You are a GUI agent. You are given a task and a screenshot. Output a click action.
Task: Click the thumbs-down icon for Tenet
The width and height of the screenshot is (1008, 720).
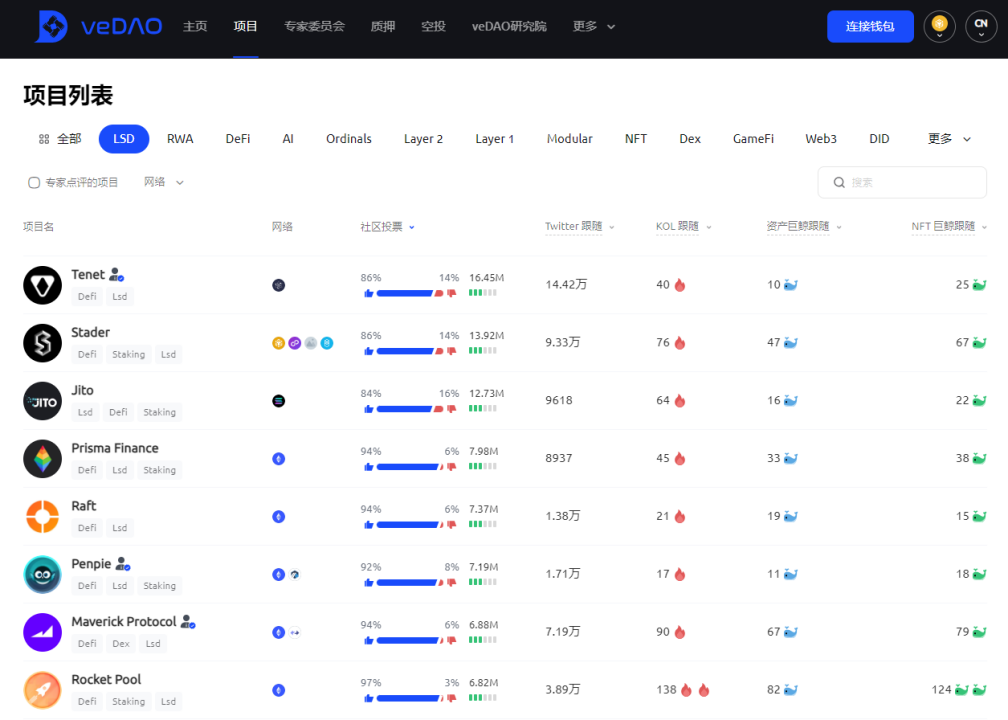click(x=451, y=293)
